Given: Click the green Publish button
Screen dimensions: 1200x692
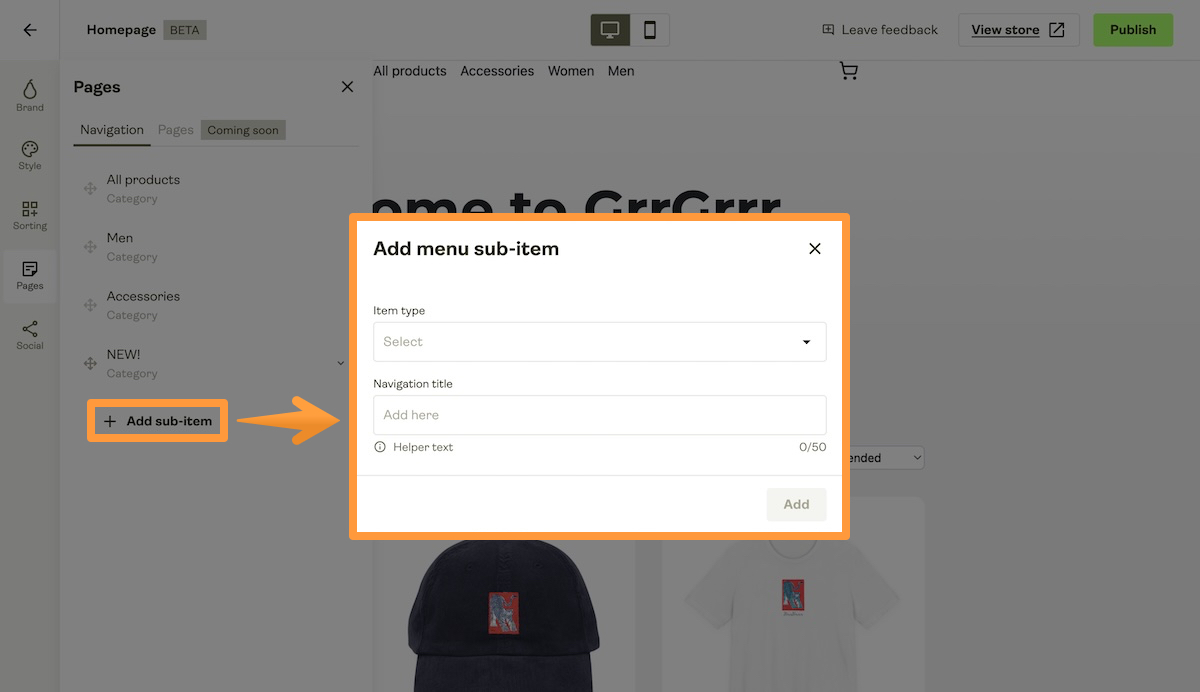Looking at the screenshot, I should [x=1133, y=30].
